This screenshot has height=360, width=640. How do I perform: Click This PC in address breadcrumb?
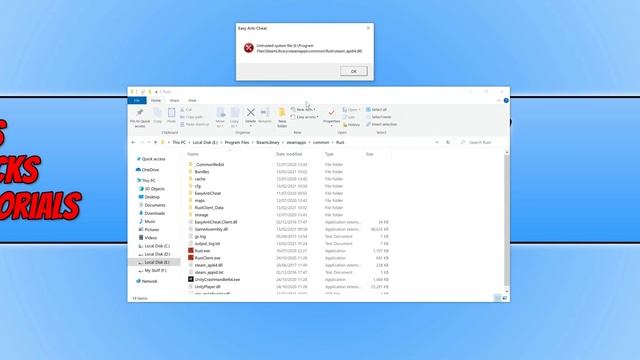point(179,142)
